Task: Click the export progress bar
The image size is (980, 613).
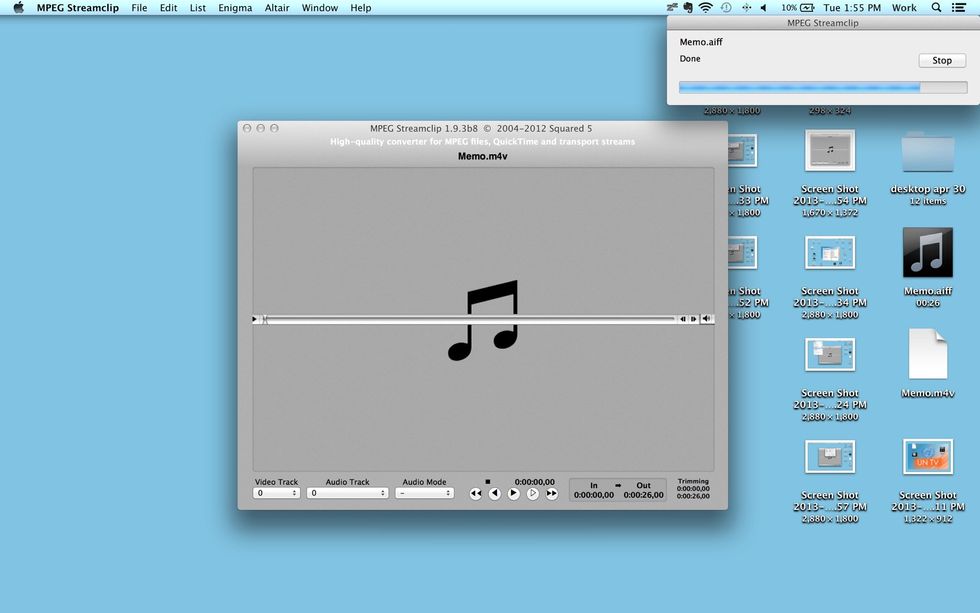Action: tap(823, 87)
